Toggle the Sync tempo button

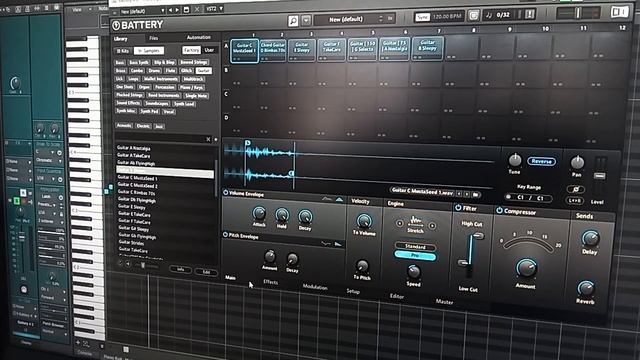tap(422, 17)
